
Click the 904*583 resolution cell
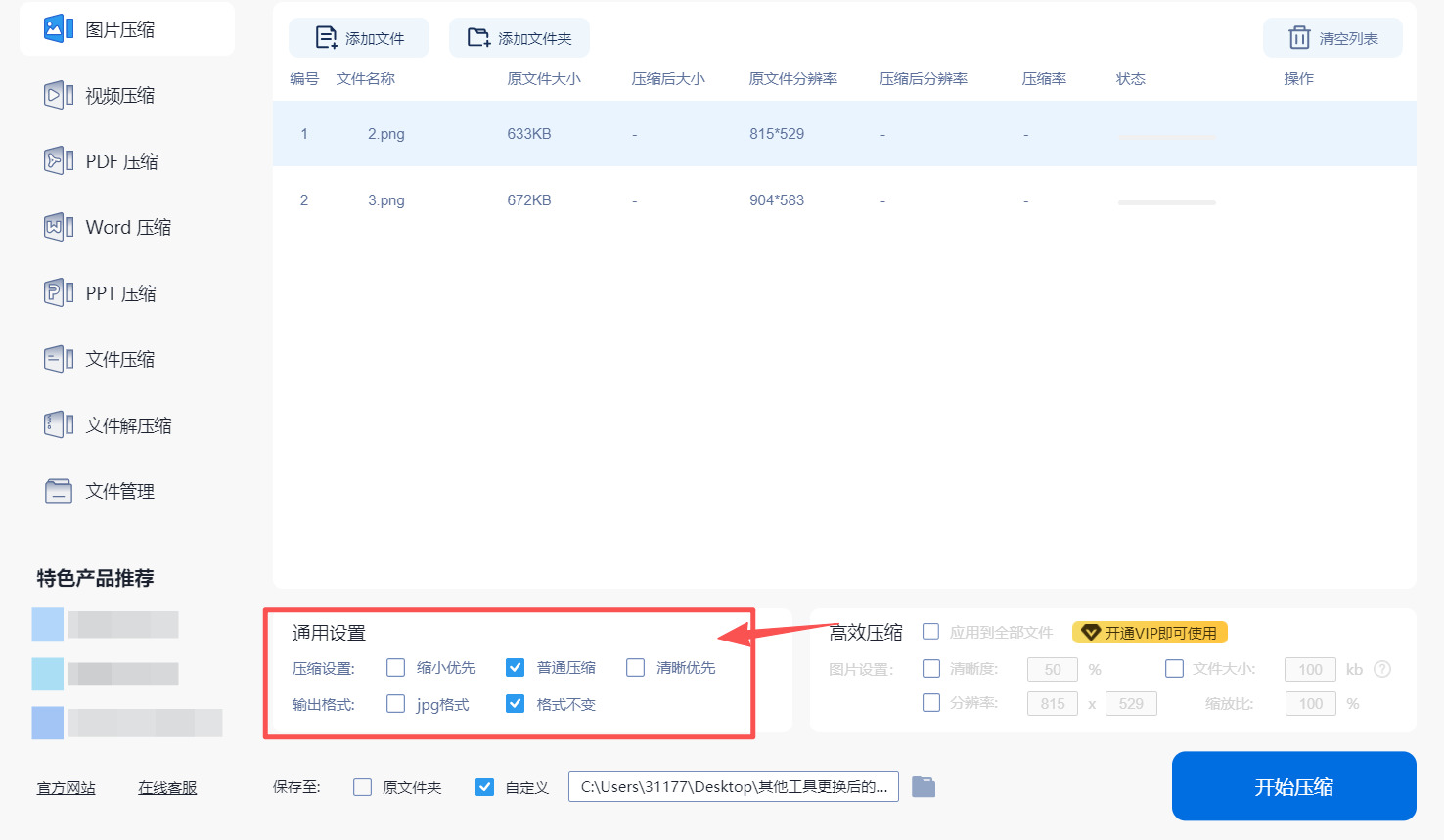pyautogui.click(x=777, y=200)
